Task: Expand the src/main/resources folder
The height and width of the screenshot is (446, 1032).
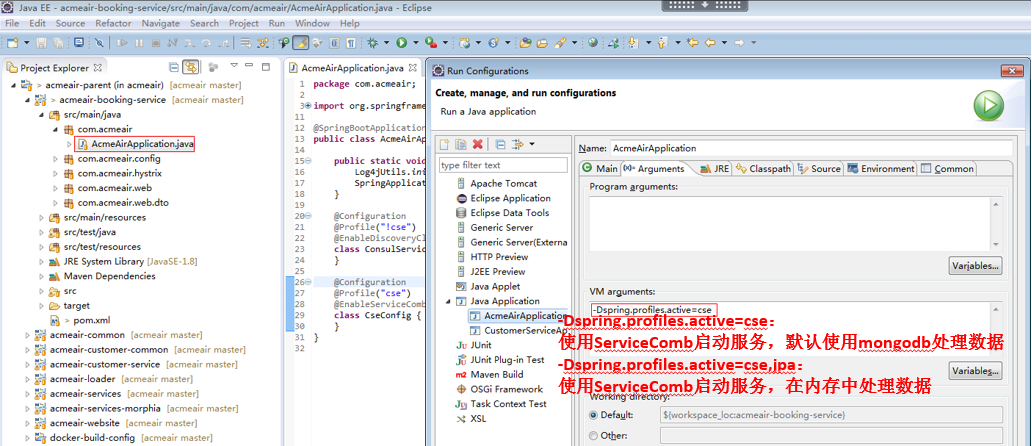Action: pos(41,217)
